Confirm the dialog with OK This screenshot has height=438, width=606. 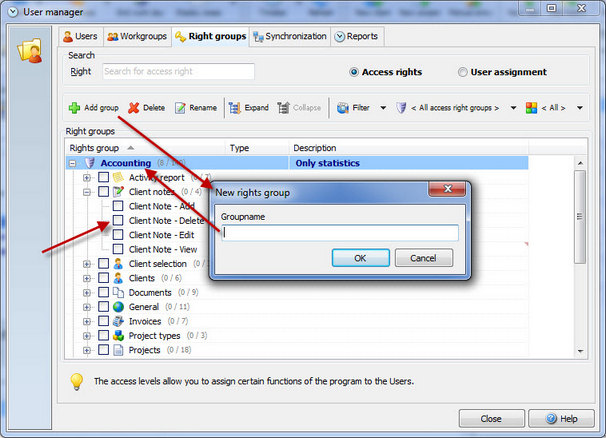(361, 258)
